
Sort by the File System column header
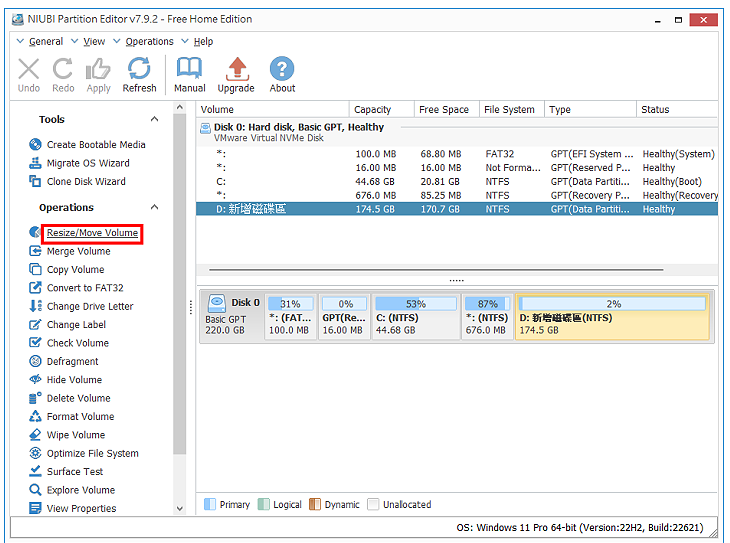(512, 109)
